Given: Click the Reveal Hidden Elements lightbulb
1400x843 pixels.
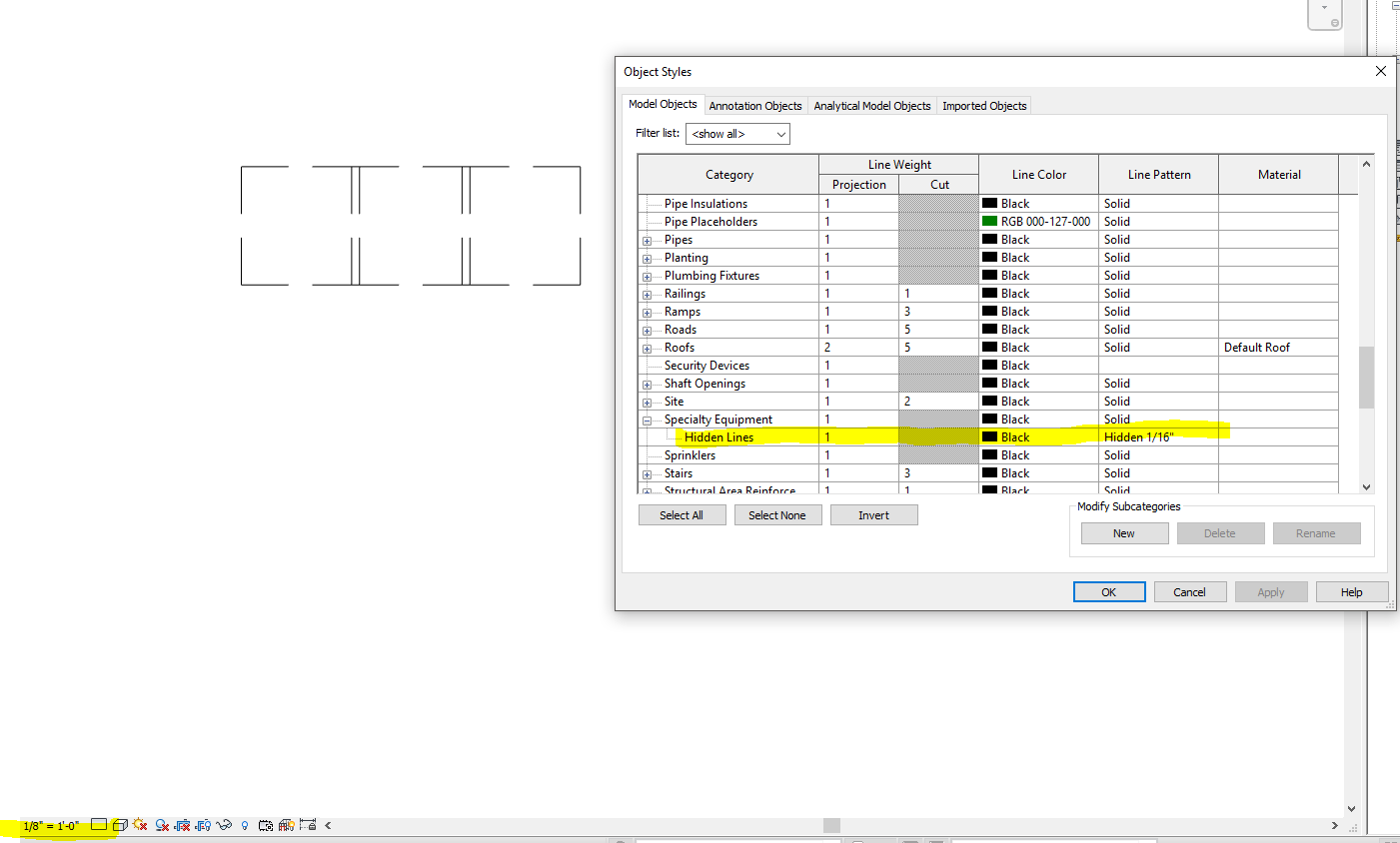Looking at the screenshot, I should pyautogui.click(x=244, y=825).
